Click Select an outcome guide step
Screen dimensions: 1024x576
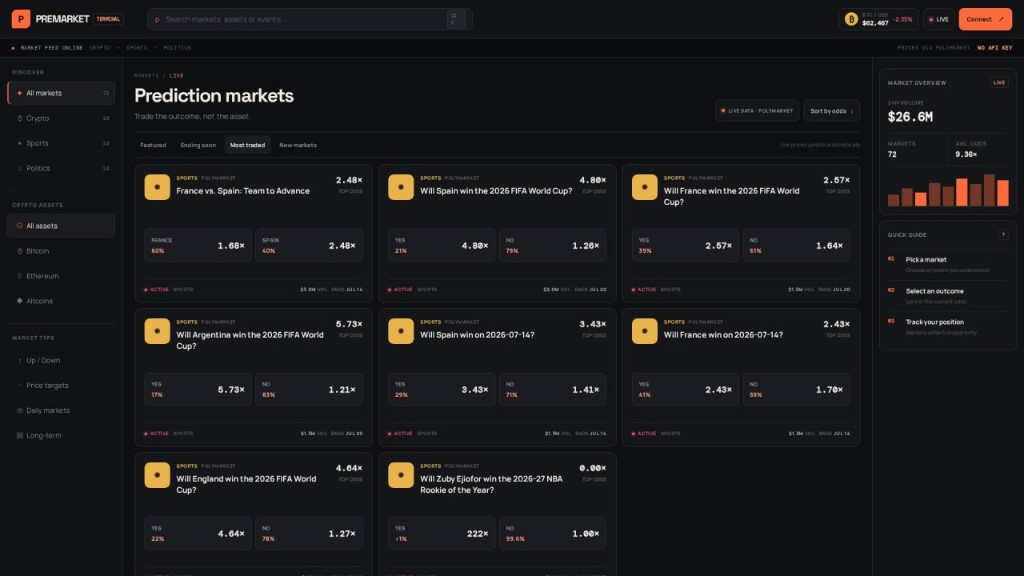click(948, 295)
